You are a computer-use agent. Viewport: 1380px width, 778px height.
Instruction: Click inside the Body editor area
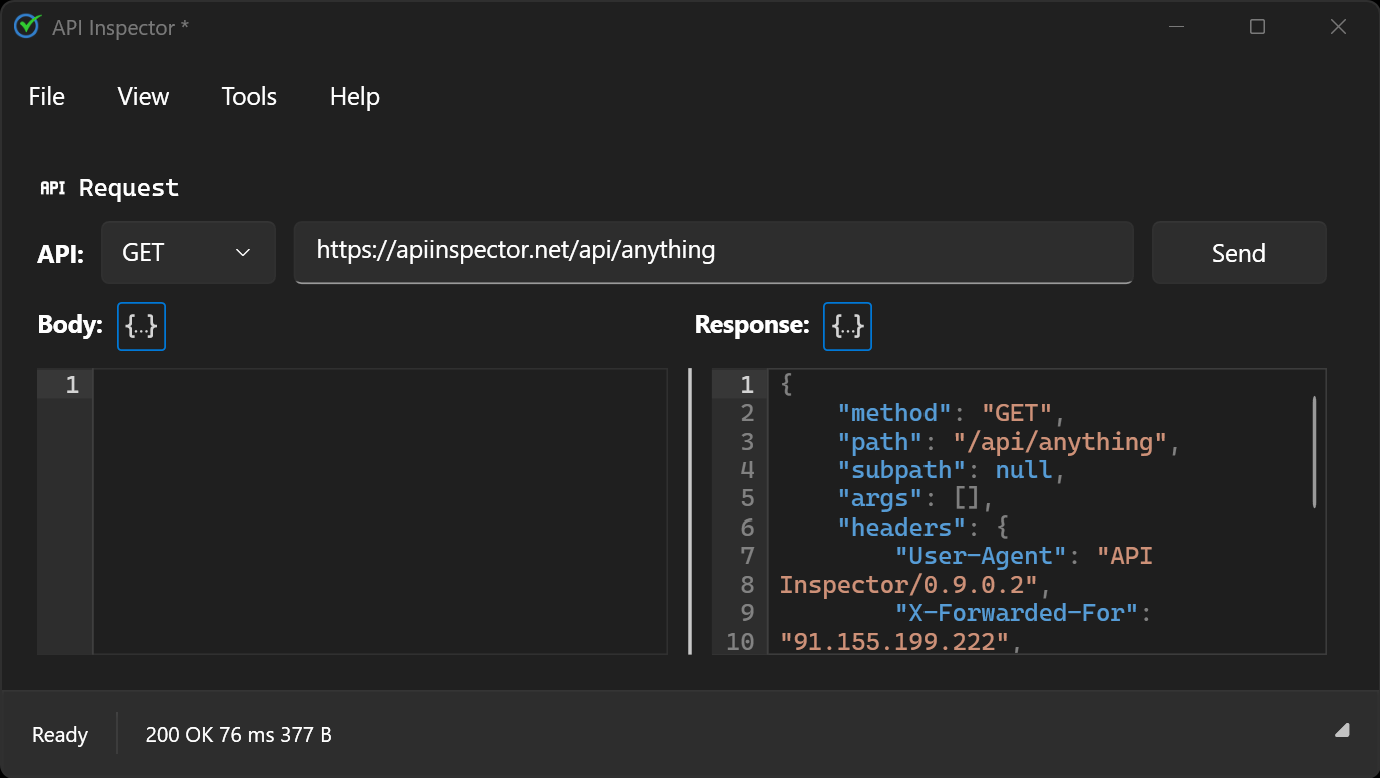tap(380, 512)
